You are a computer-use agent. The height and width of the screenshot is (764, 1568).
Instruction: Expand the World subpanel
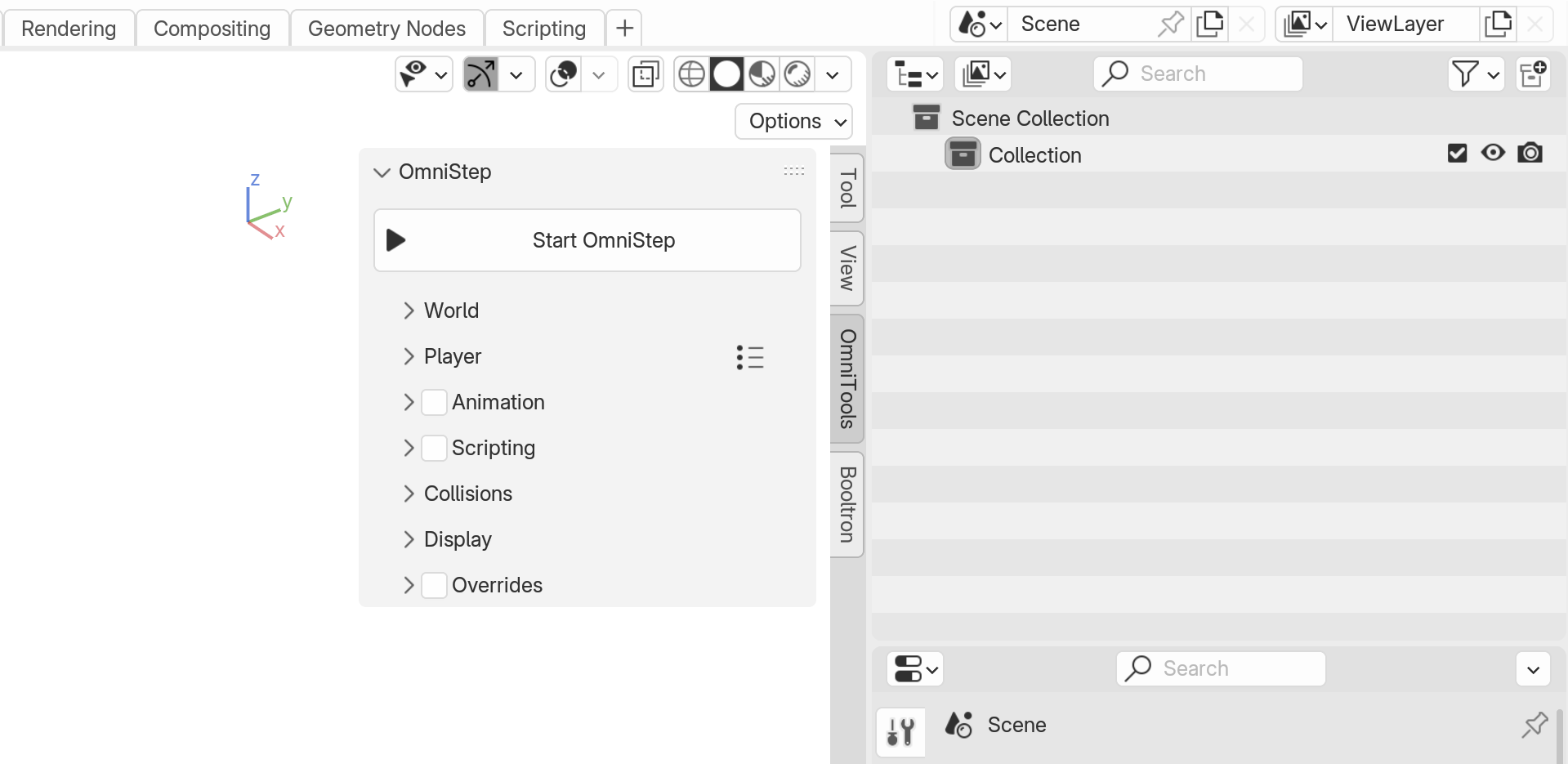(x=409, y=311)
